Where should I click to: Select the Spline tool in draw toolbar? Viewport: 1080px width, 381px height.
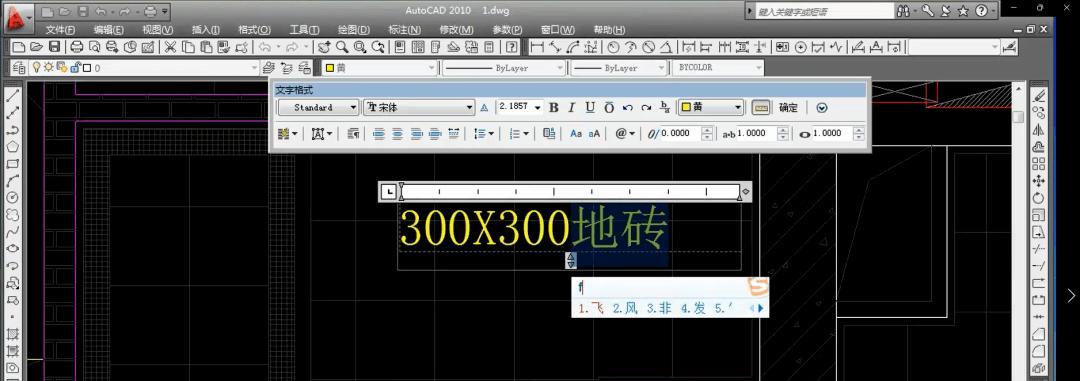pos(12,231)
